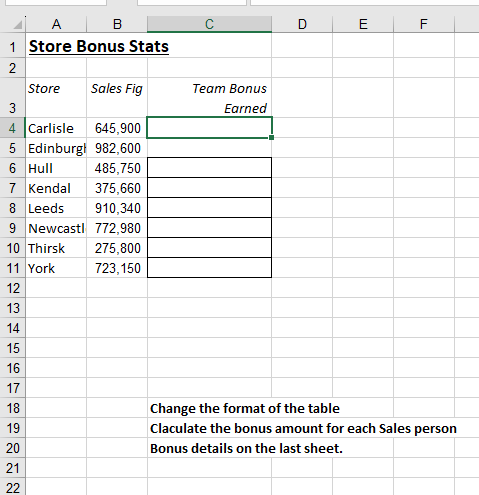This screenshot has width=479, height=495.
Task: Click the 910,340 sales value
Action: (117, 208)
